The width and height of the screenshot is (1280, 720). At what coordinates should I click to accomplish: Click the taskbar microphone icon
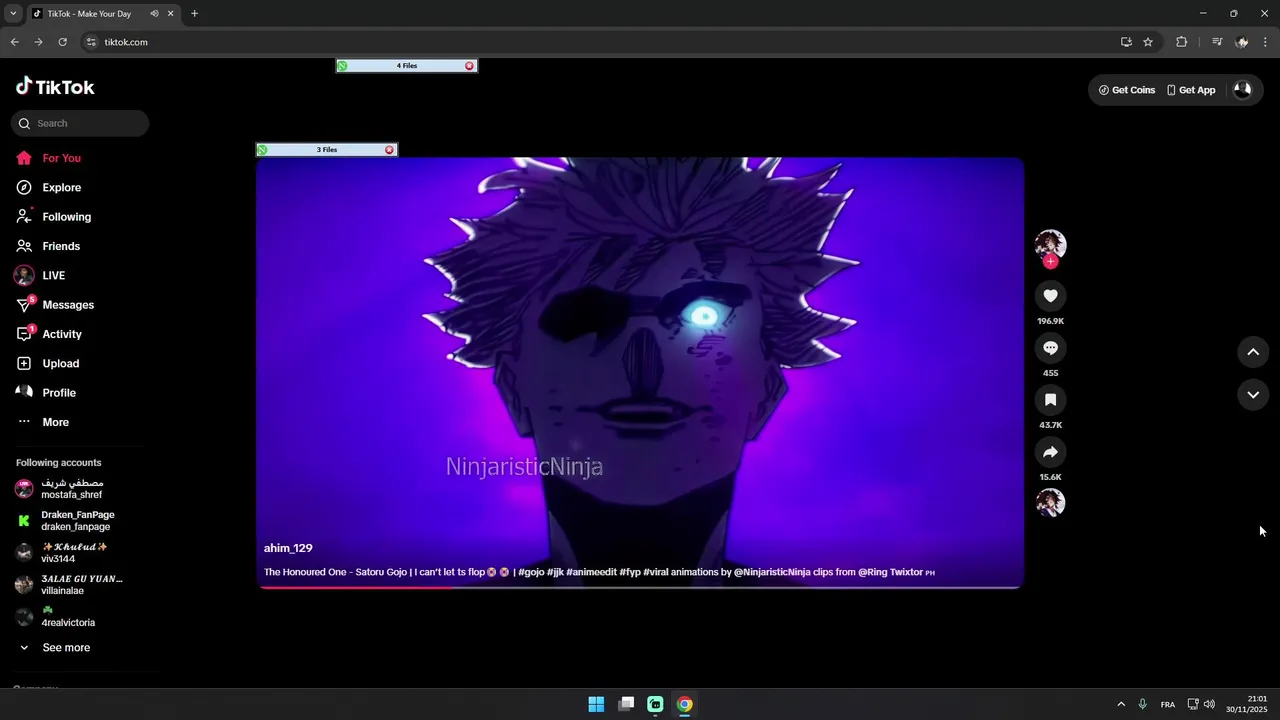1142,704
